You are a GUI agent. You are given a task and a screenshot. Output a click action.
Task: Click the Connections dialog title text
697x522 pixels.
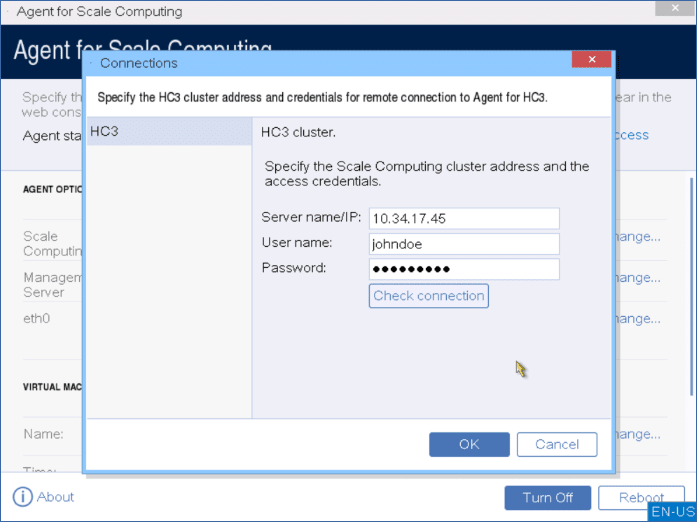click(139, 63)
